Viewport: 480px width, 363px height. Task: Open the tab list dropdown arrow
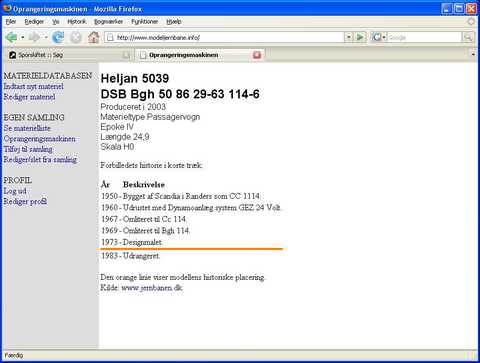[x=473, y=55]
